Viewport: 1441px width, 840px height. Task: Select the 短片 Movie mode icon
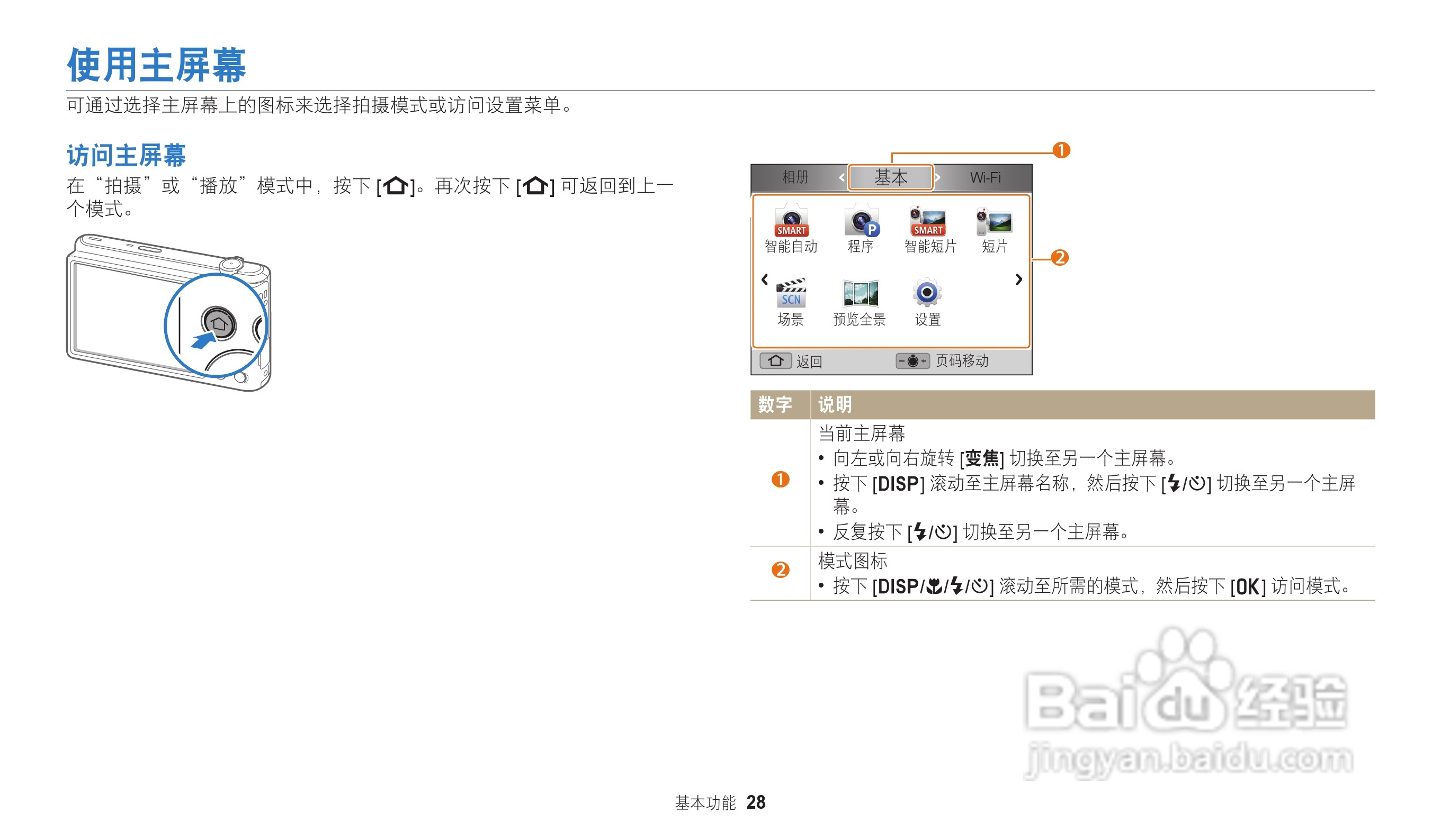tap(995, 222)
